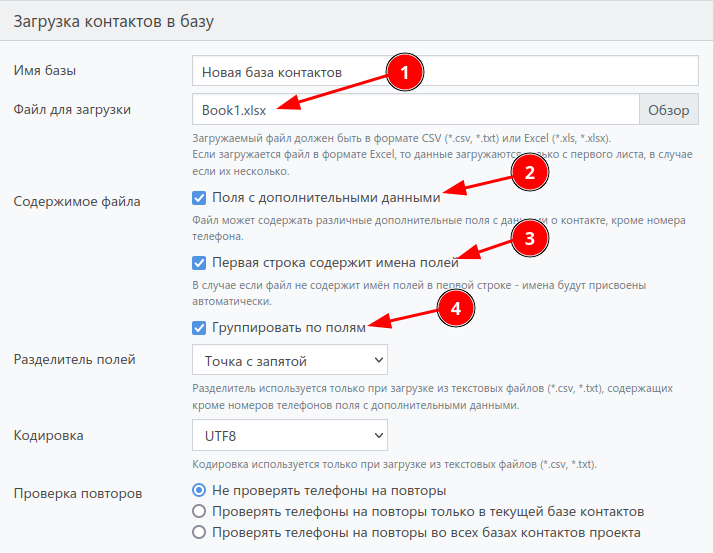
Task: Click the 'Кодировка' label text
Action: pos(48,436)
